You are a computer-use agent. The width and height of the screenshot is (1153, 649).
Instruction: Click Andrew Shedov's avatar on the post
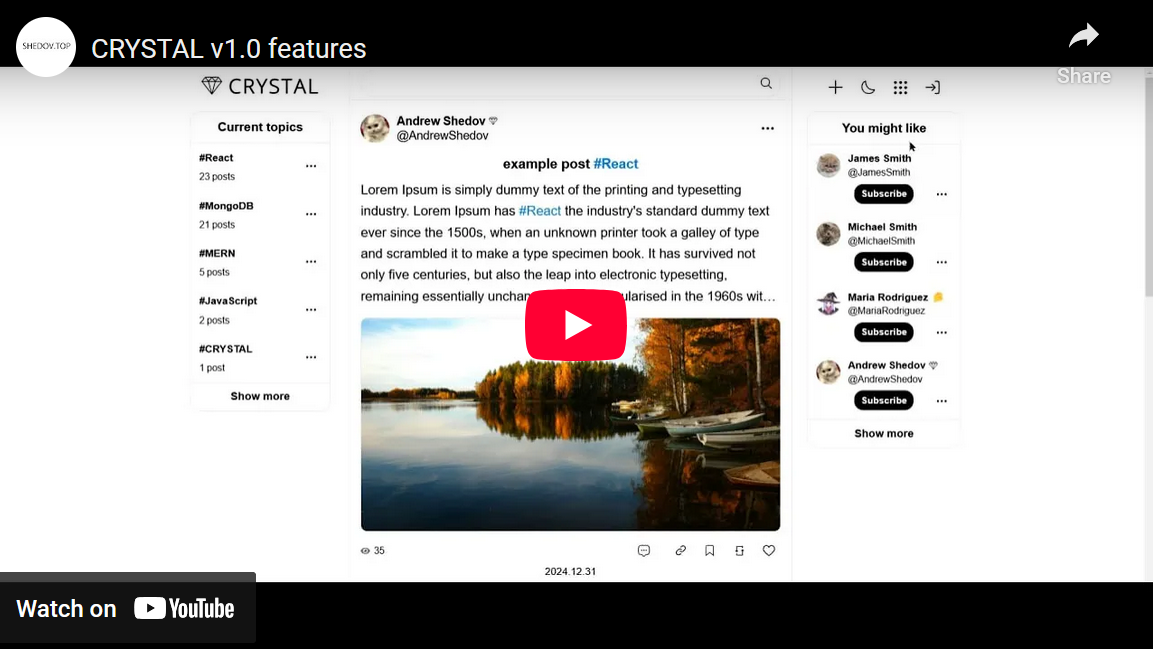point(375,128)
